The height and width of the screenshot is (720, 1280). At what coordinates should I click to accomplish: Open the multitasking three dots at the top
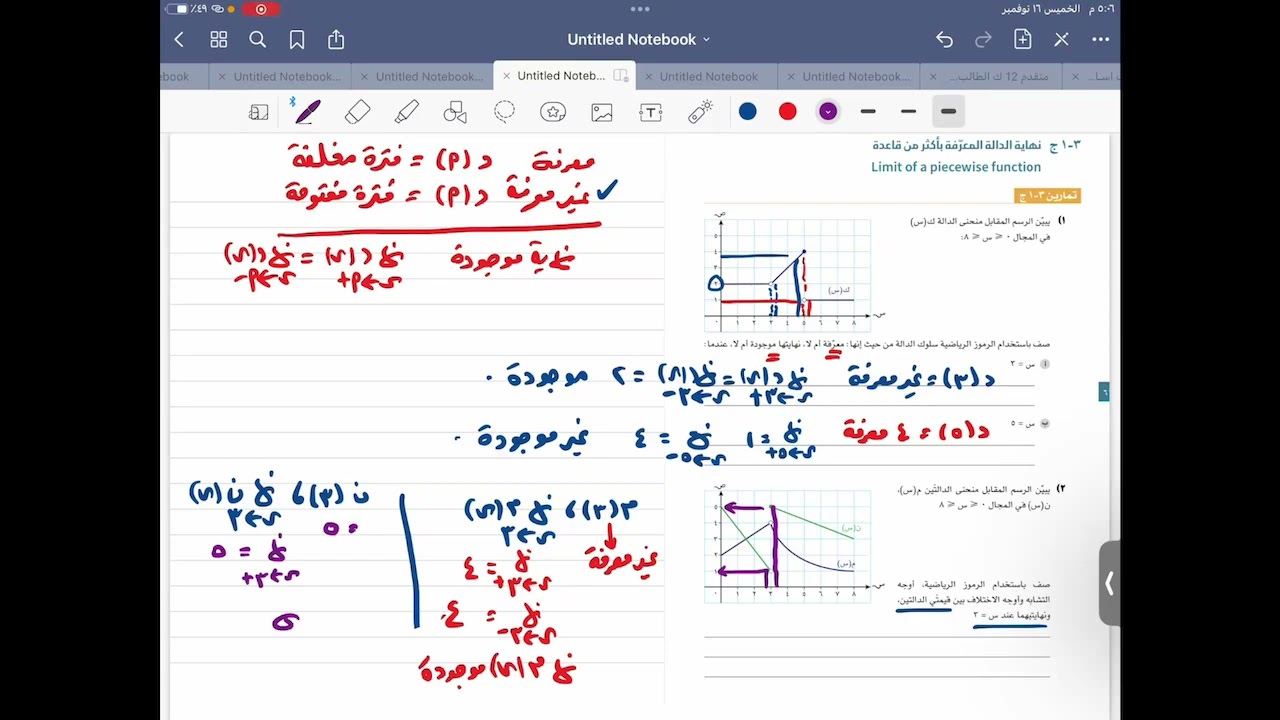[640, 9]
